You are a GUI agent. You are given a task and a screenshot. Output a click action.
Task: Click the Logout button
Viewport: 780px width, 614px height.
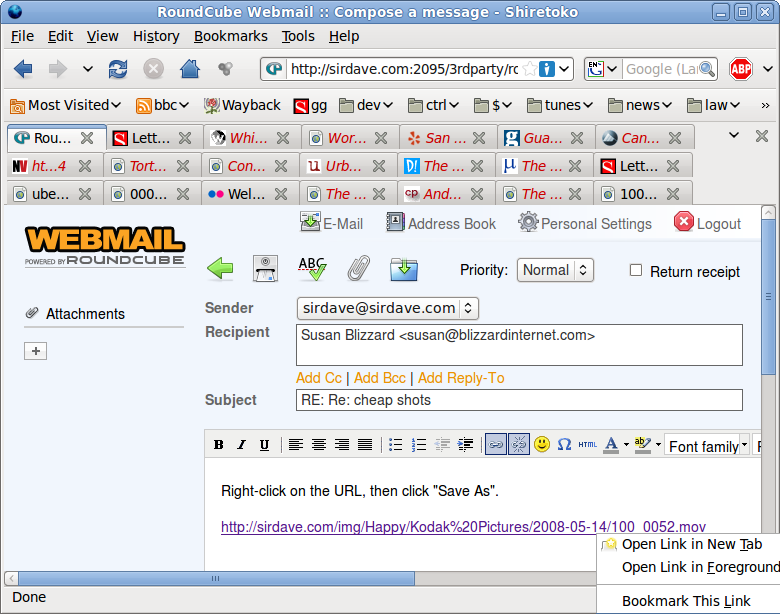(708, 223)
